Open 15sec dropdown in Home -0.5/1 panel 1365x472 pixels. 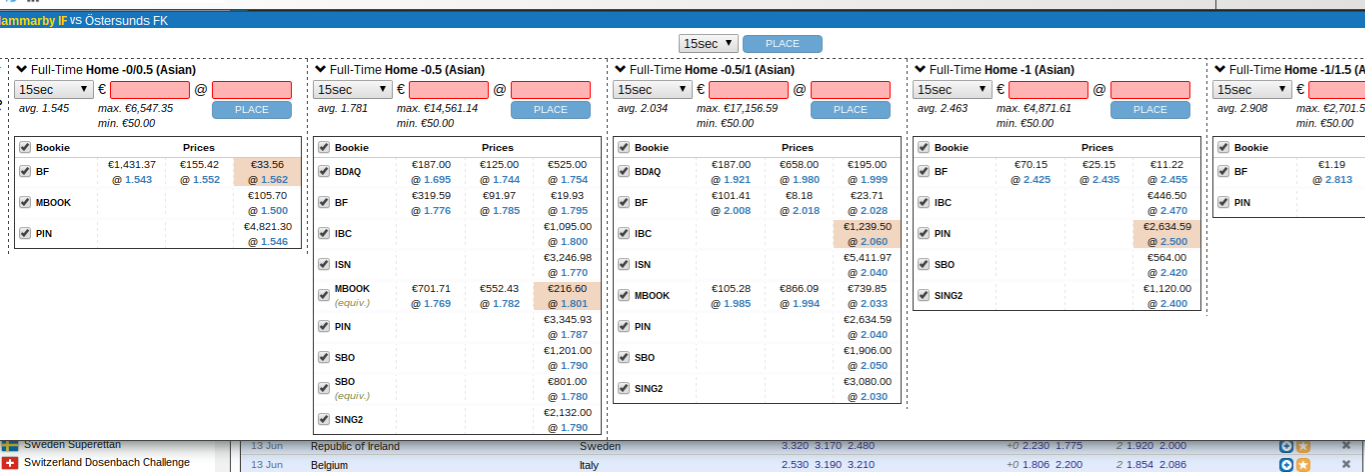(653, 89)
